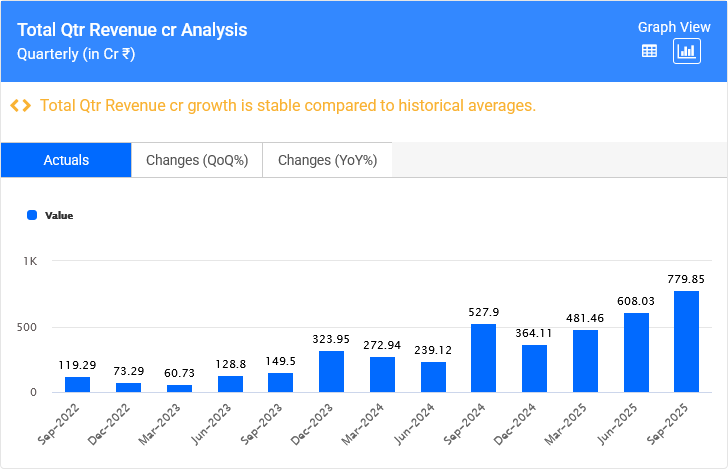Click the Dec-2024 bar showing 364.11
The image size is (728, 469).
534,369
